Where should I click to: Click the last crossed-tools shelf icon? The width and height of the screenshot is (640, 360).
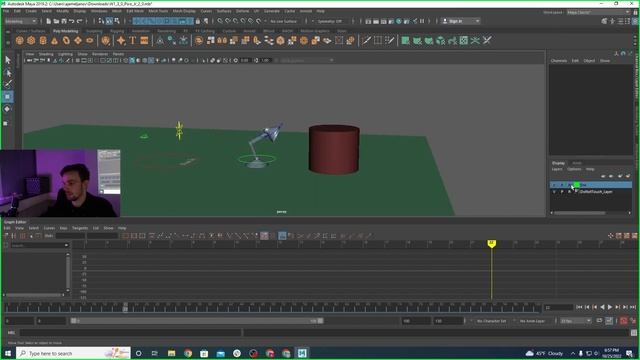487,40
